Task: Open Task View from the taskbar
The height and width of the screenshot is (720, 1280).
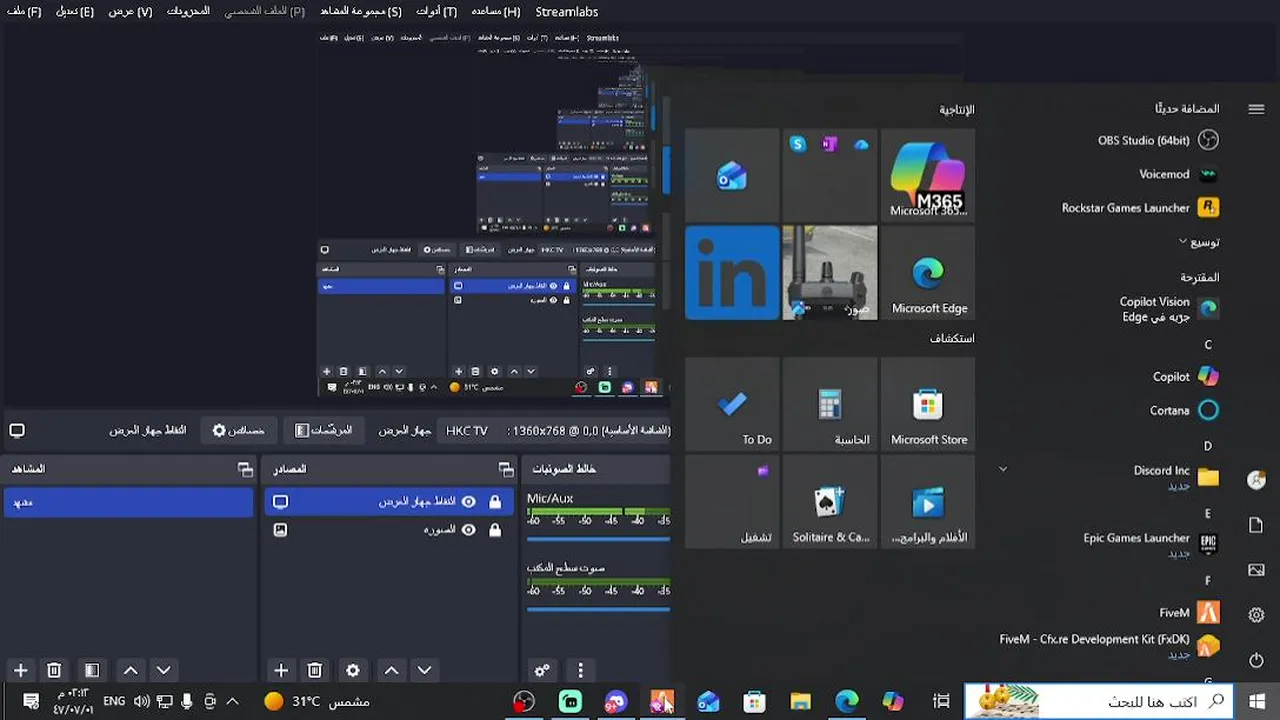Action: [x=940, y=702]
